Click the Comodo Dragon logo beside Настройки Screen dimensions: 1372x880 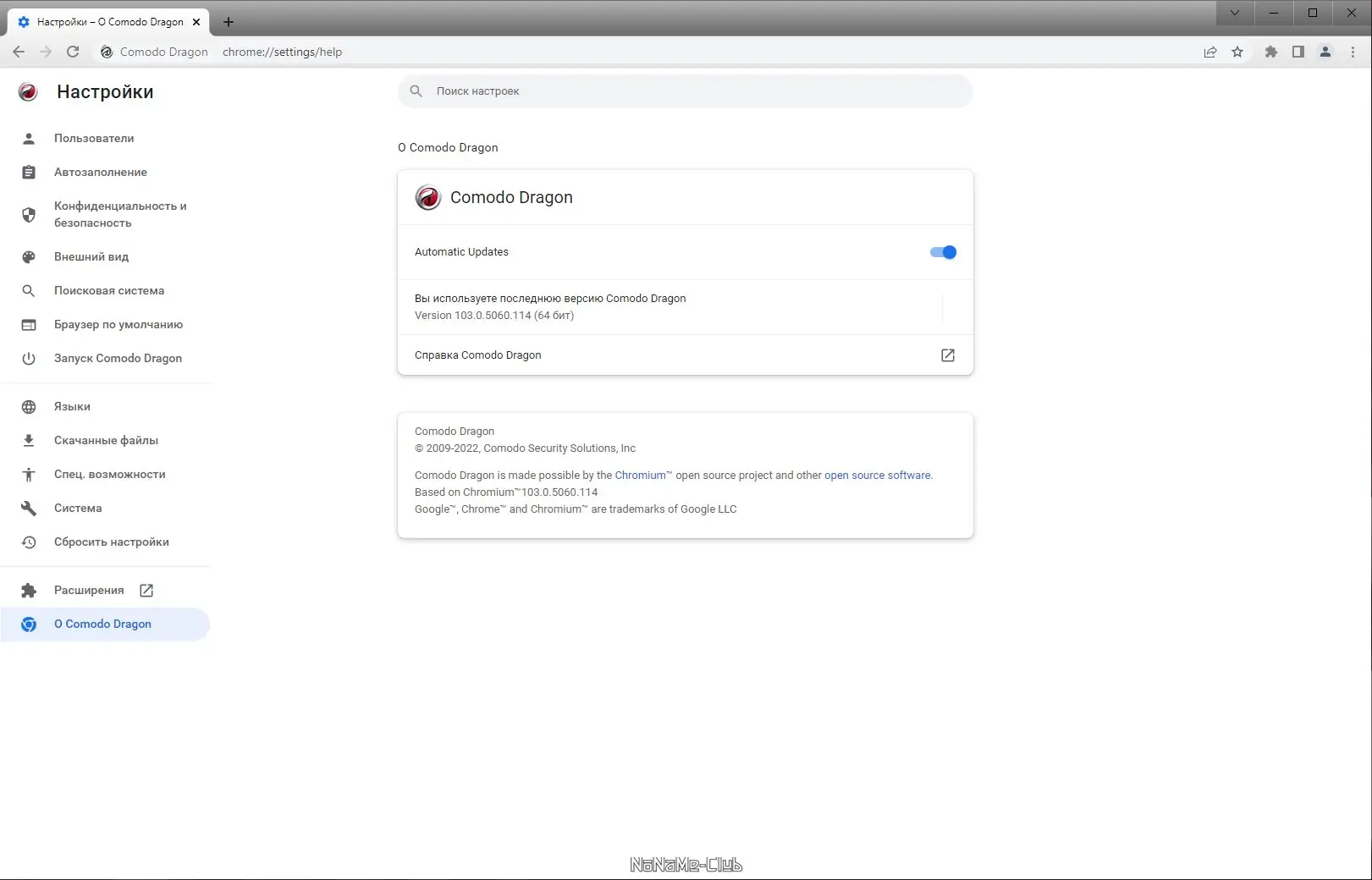(x=28, y=91)
